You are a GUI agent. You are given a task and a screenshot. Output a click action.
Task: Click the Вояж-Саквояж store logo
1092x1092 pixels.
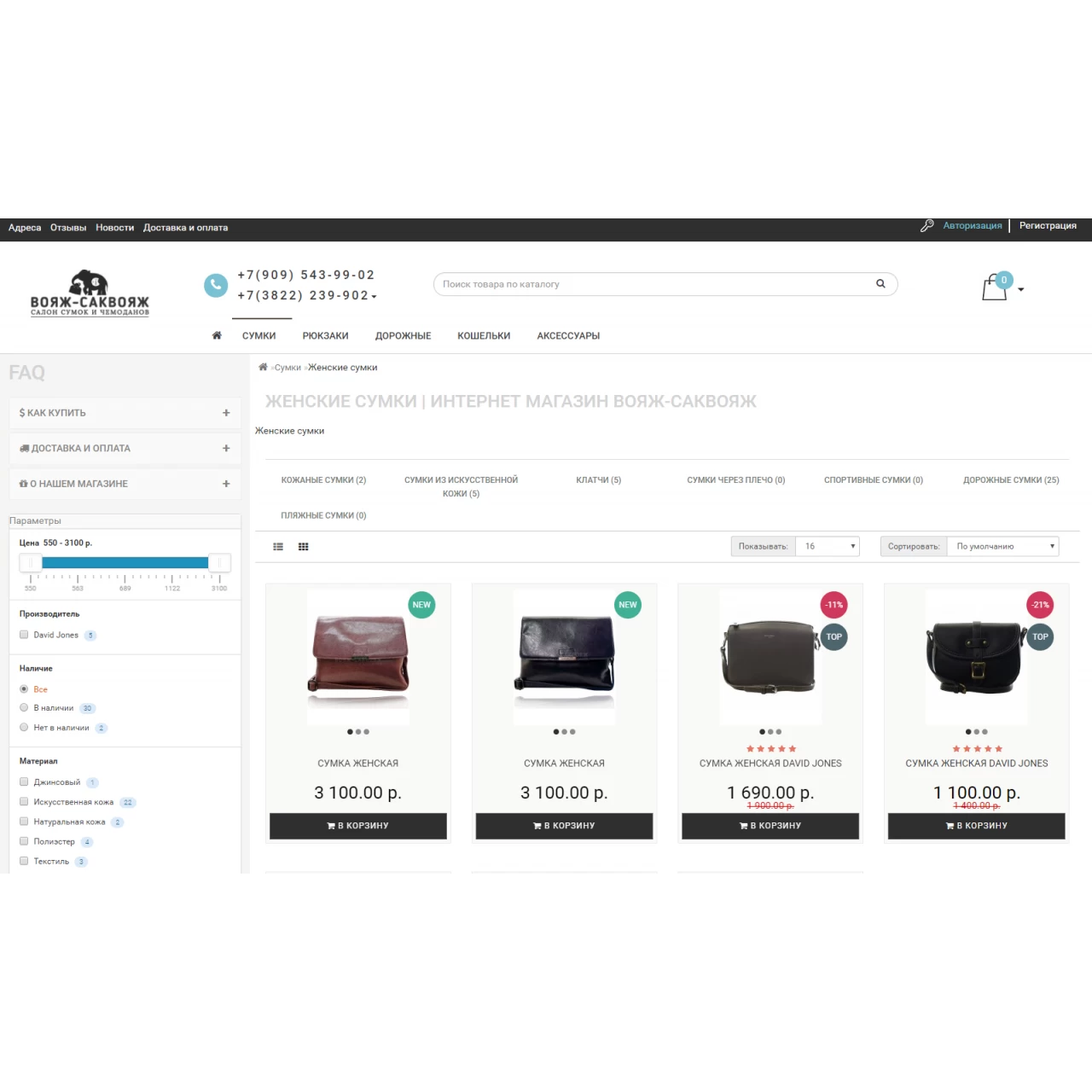[x=90, y=293]
